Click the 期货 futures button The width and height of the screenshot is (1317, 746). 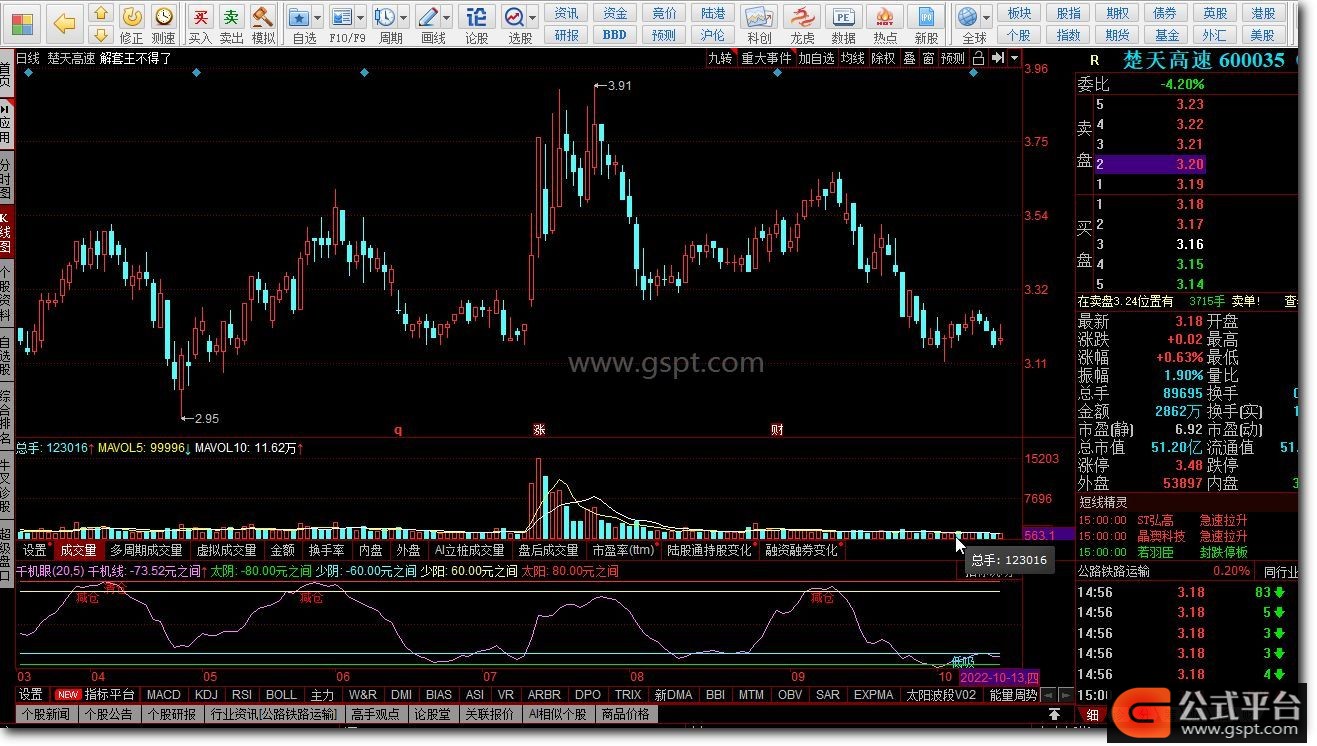pos(1117,35)
